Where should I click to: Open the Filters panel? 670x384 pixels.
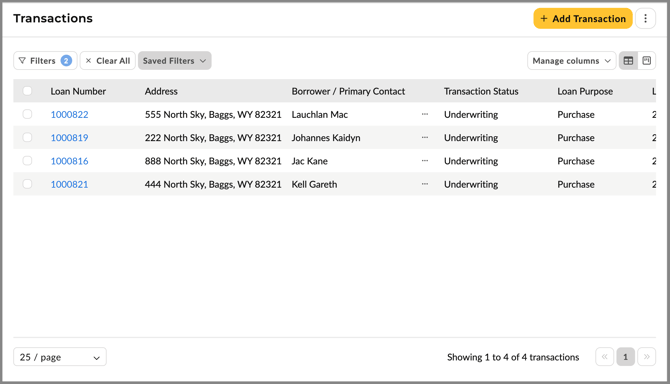pos(45,61)
